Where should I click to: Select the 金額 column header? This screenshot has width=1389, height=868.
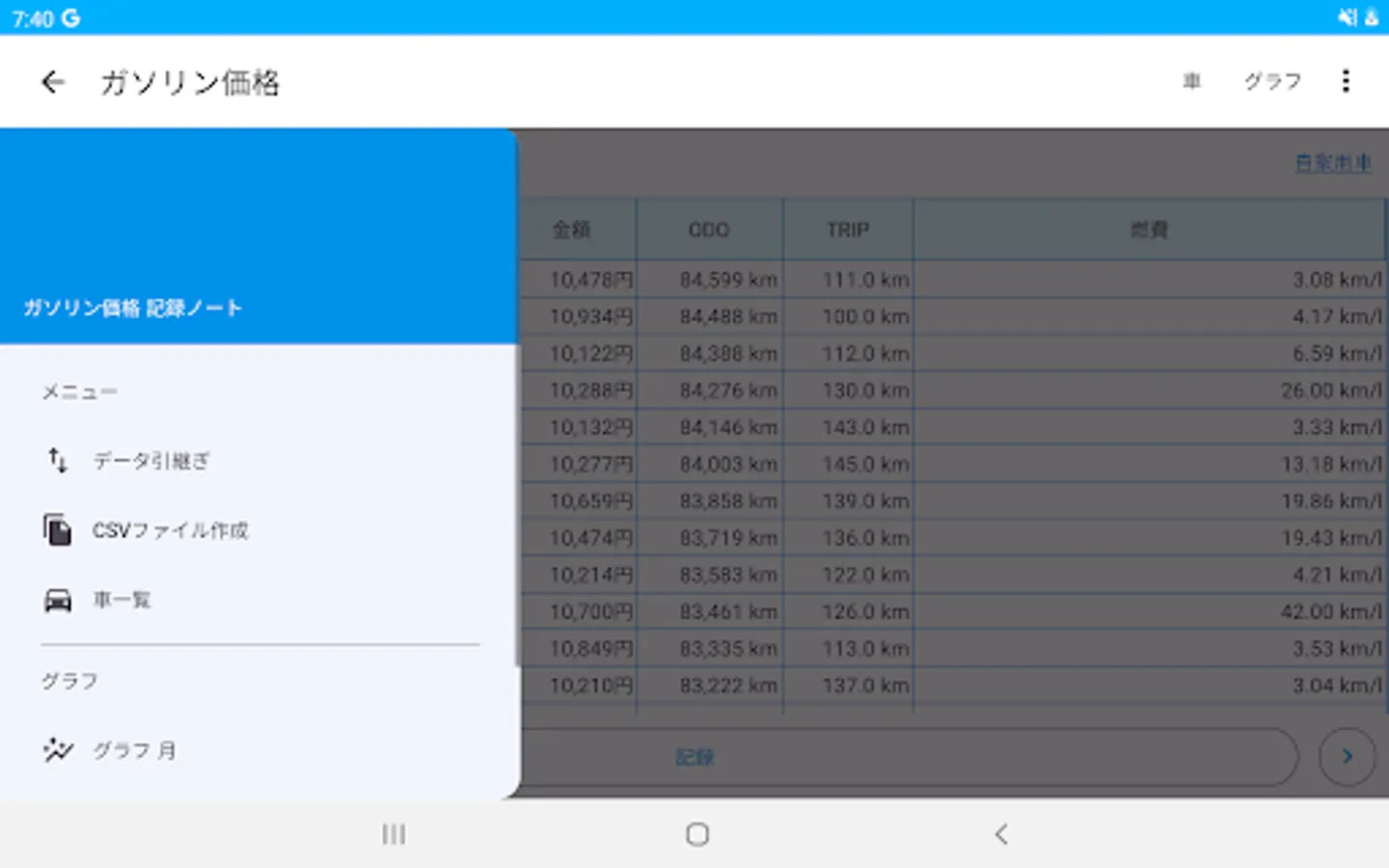point(579,230)
